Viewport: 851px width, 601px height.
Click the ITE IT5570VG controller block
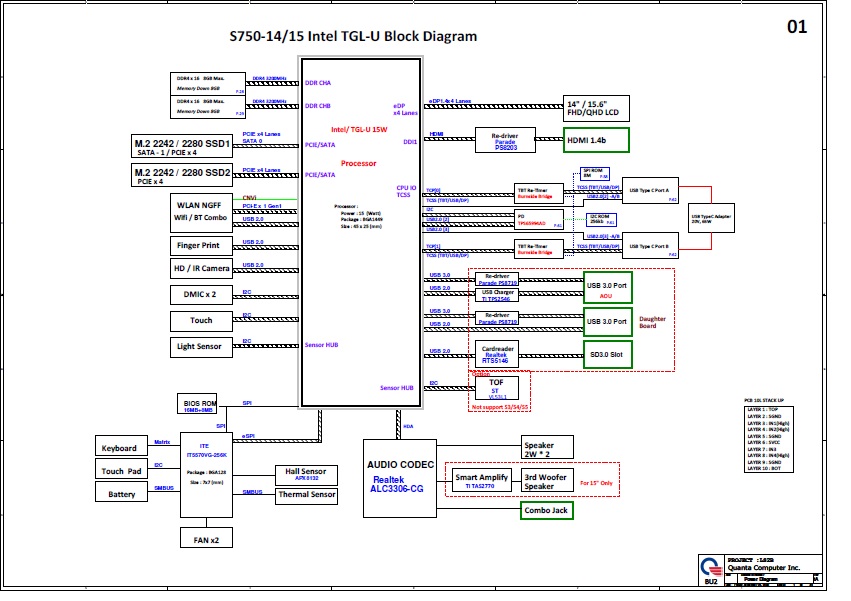coord(206,475)
